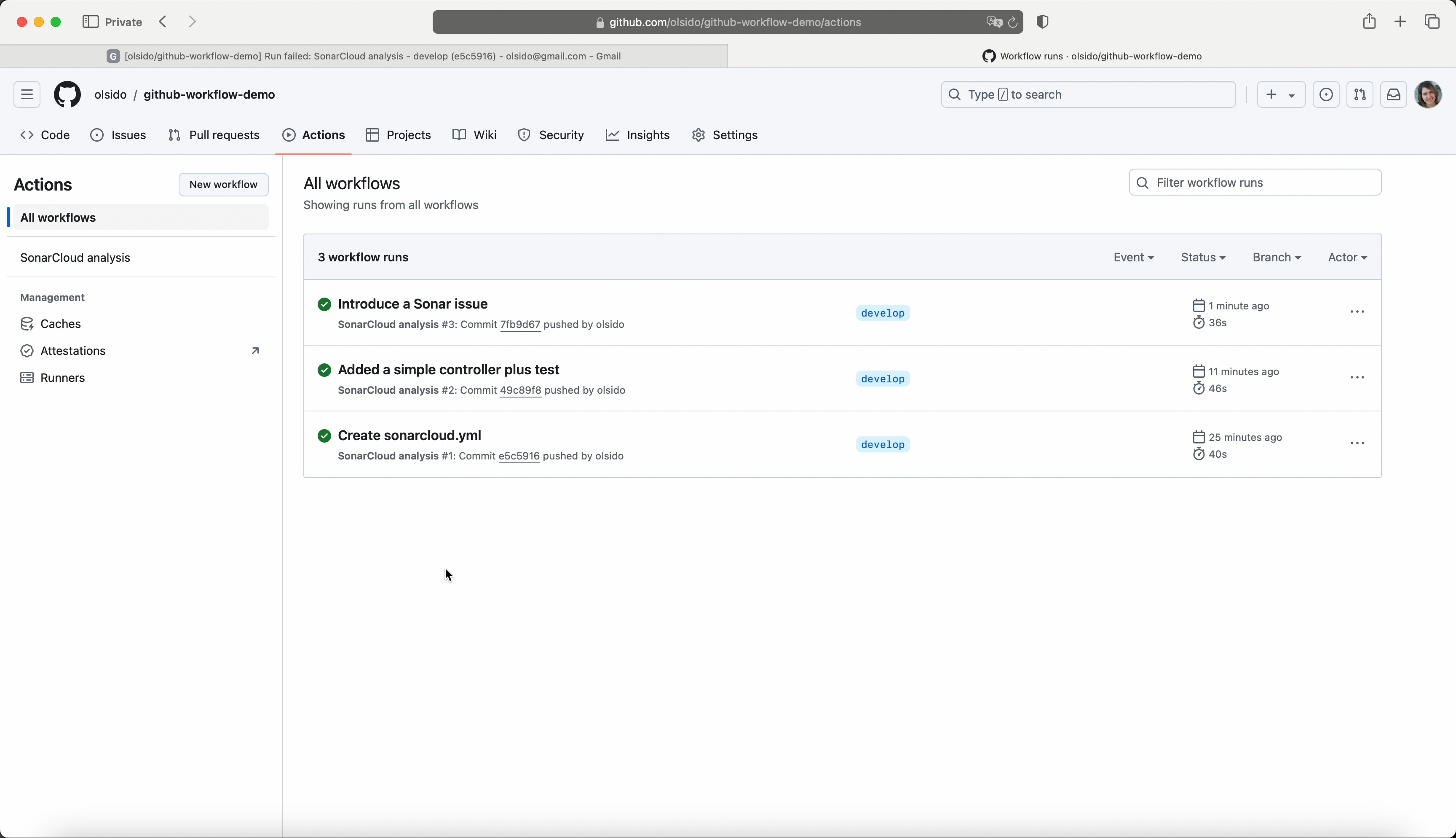Open the notifications inbox icon
This screenshot has width=1456, height=838.
[x=1393, y=94]
